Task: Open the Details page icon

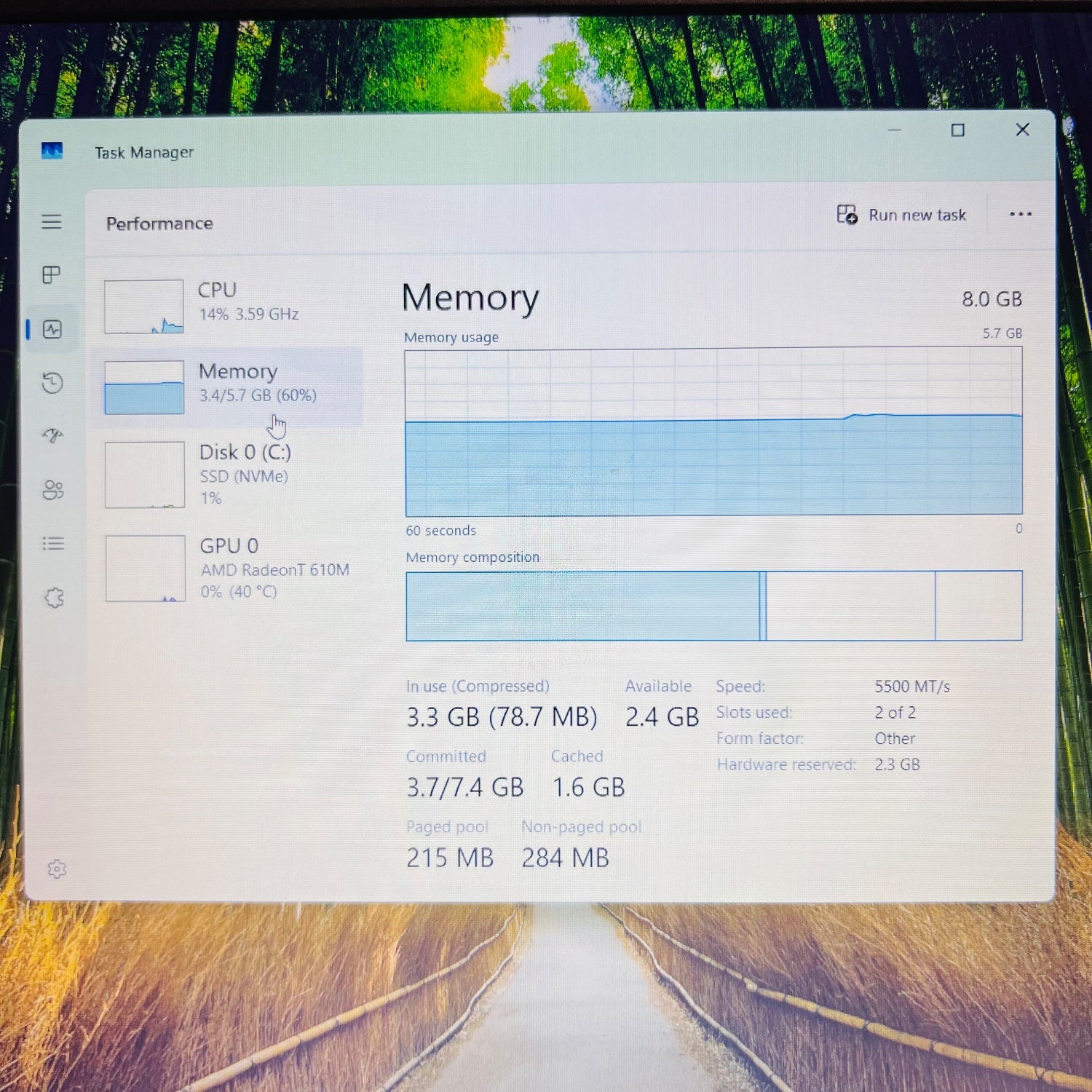Action: click(x=53, y=543)
